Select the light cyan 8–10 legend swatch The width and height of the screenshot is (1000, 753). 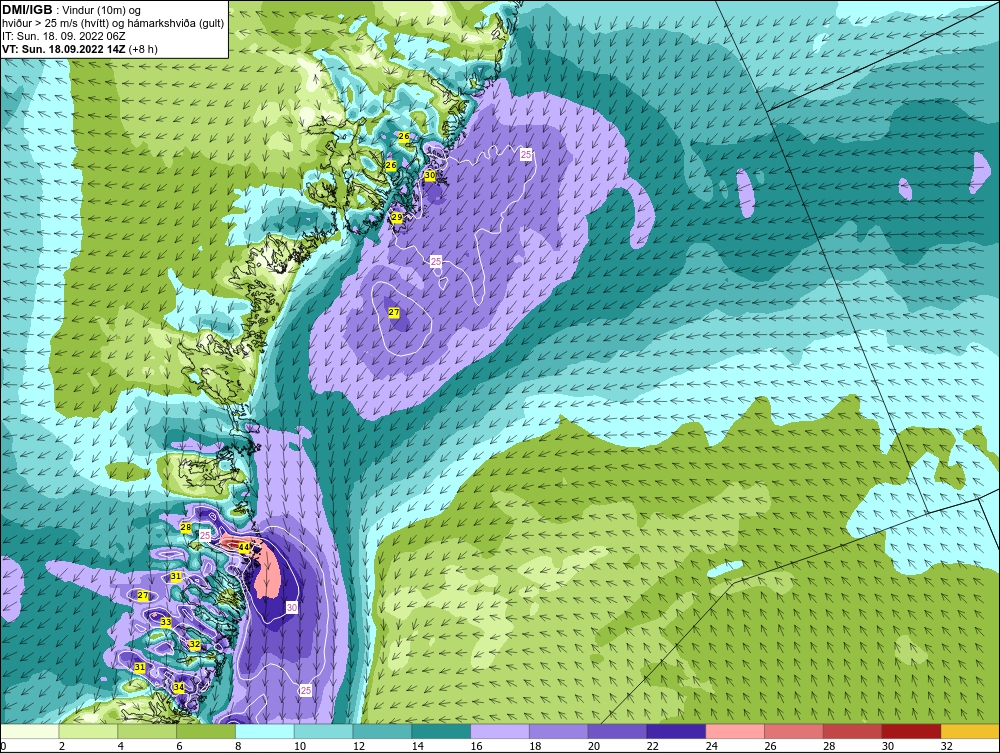click(x=265, y=731)
